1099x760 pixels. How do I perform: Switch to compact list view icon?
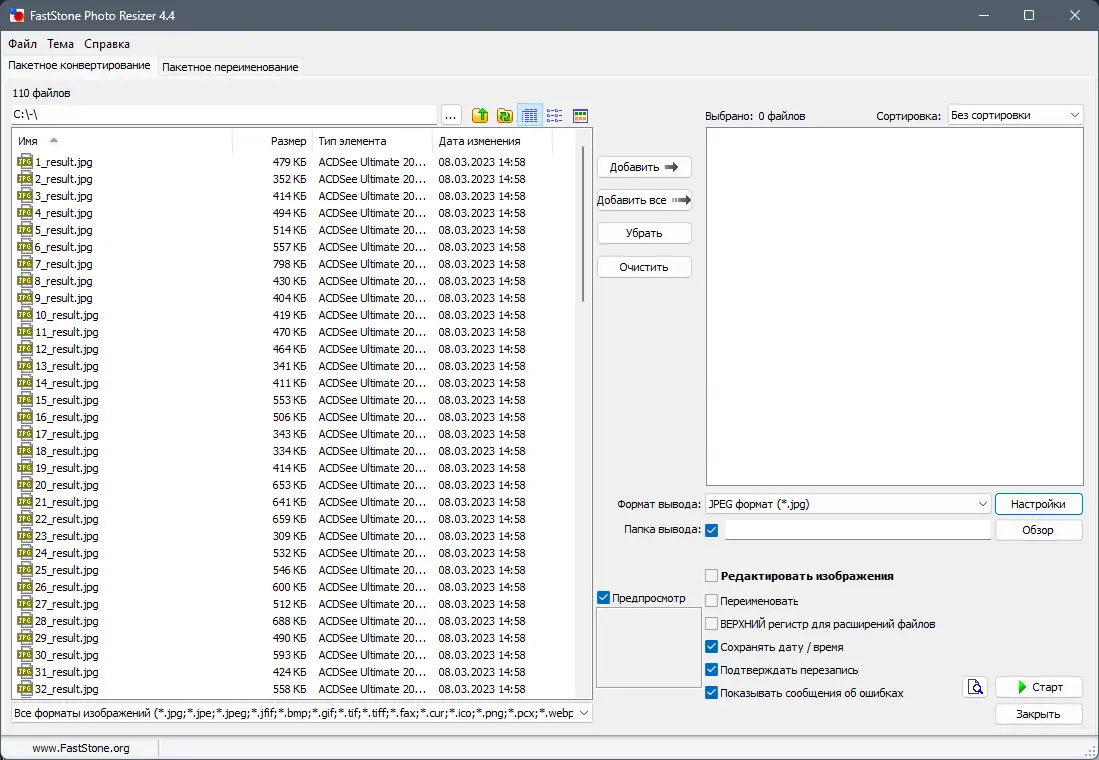pos(554,115)
